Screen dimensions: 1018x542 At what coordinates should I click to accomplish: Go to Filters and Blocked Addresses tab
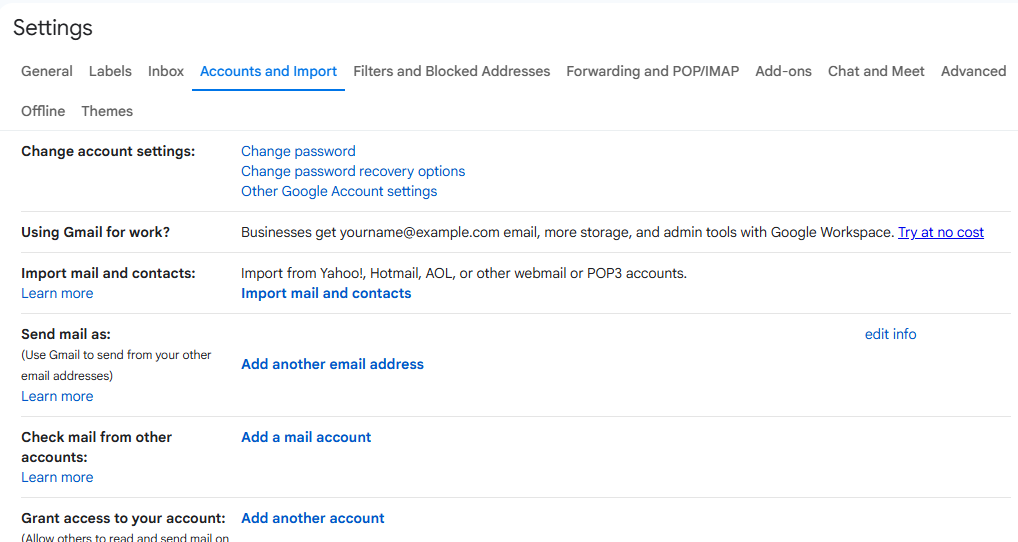tap(451, 71)
